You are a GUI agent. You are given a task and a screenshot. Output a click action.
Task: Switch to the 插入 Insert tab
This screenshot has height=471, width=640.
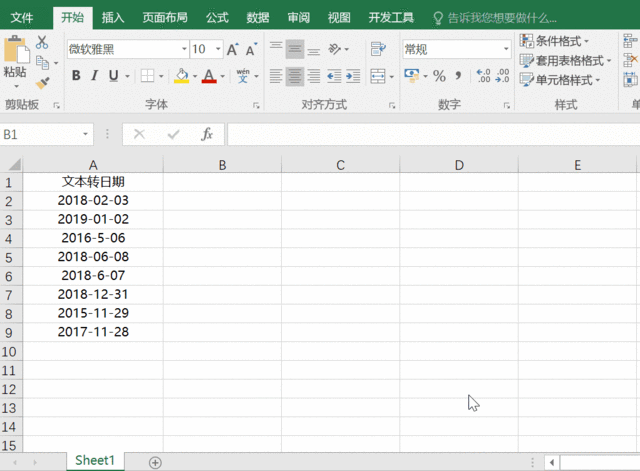[x=113, y=18]
